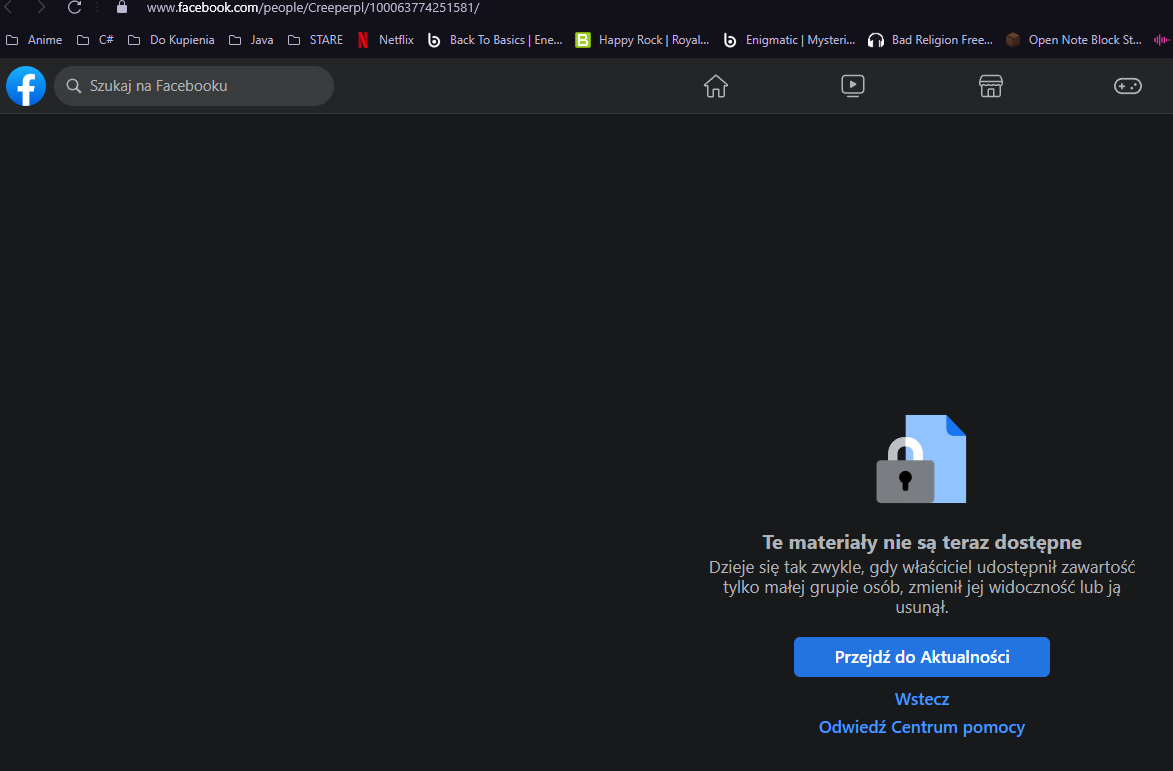Open the Netflix bookmark
Image resolution: width=1173 pixels, height=771 pixels.
pyautogui.click(x=386, y=40)
